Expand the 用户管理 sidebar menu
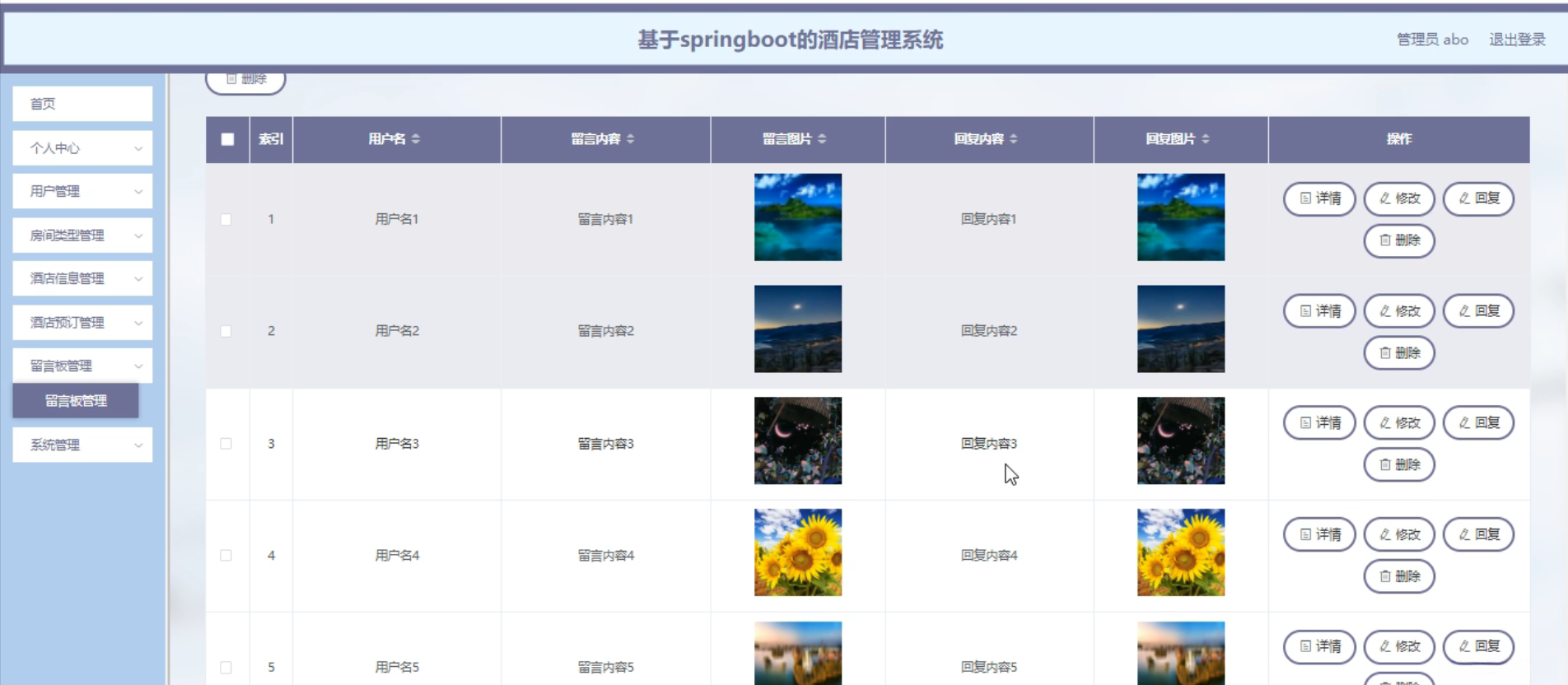The height and width of the screenshot is (685, 1568). point(82,191)
